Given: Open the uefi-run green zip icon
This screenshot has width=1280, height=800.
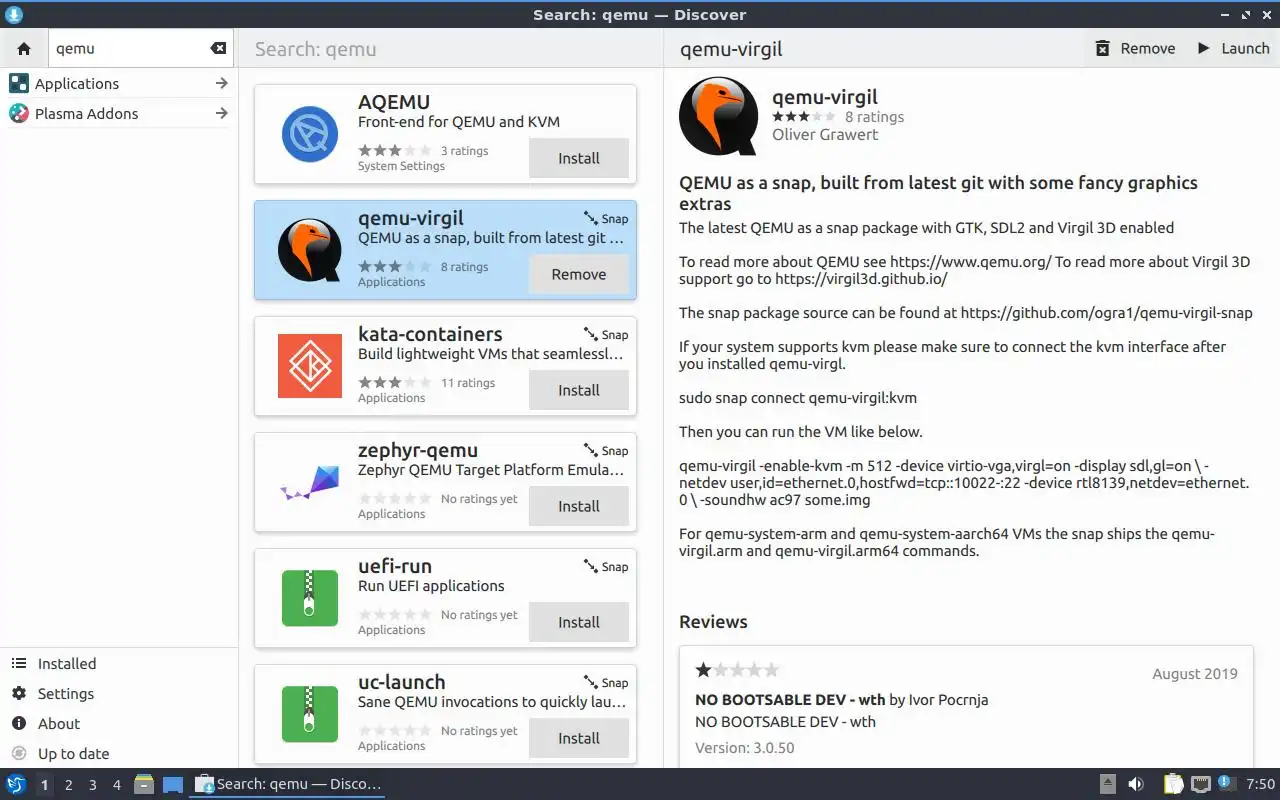Looking at the screenshot, I should pos(309,598).
